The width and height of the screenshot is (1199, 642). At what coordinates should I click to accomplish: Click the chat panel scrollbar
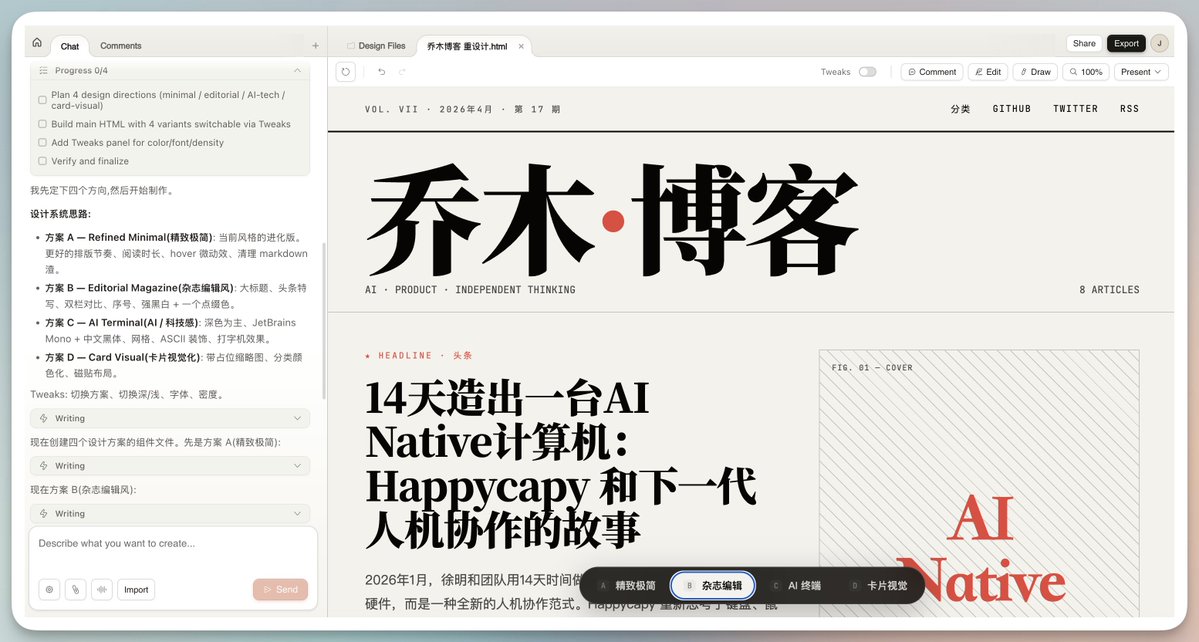[x=324, y=321]
